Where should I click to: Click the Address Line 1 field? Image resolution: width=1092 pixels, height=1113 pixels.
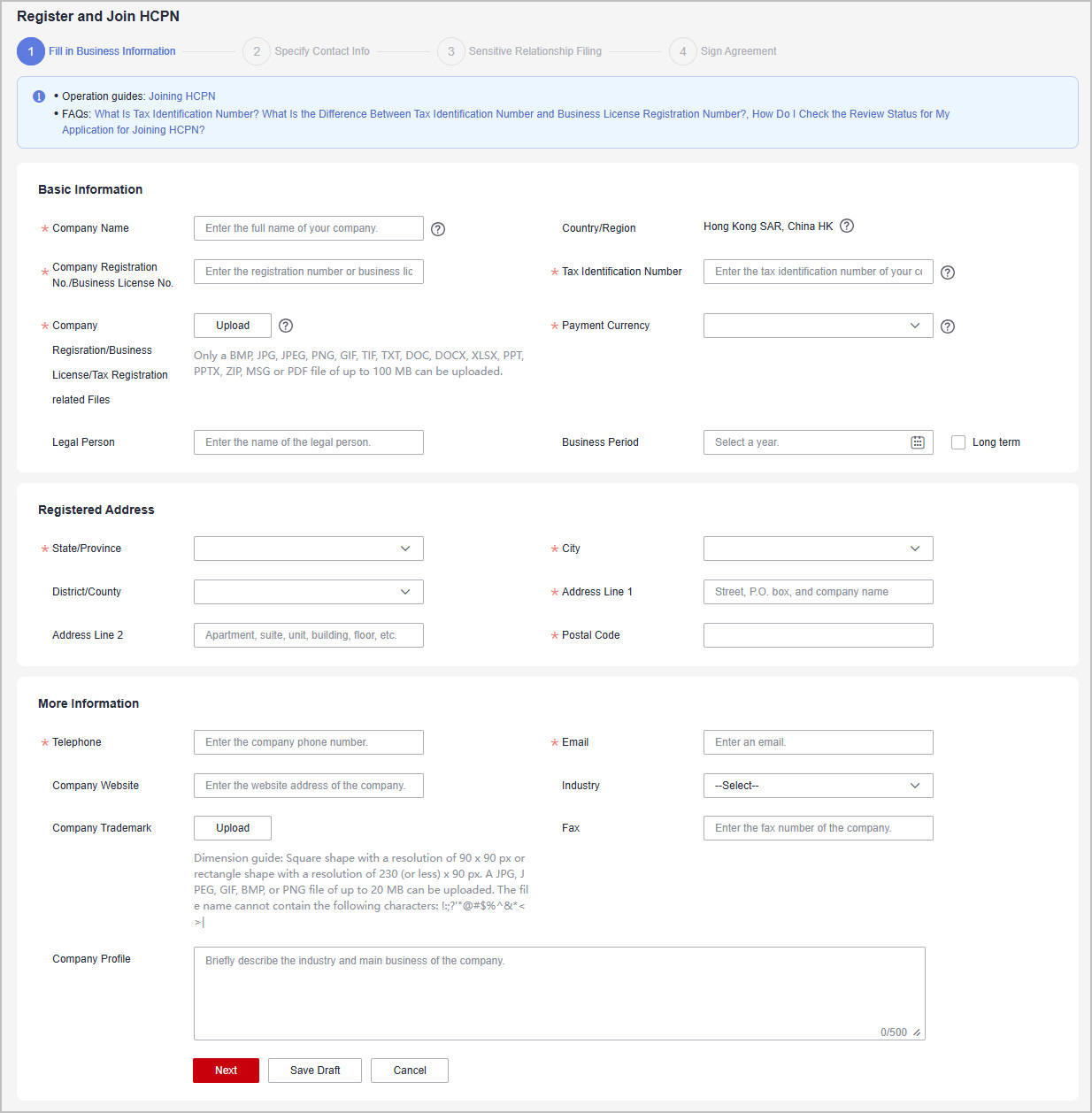tap(819, 592)
